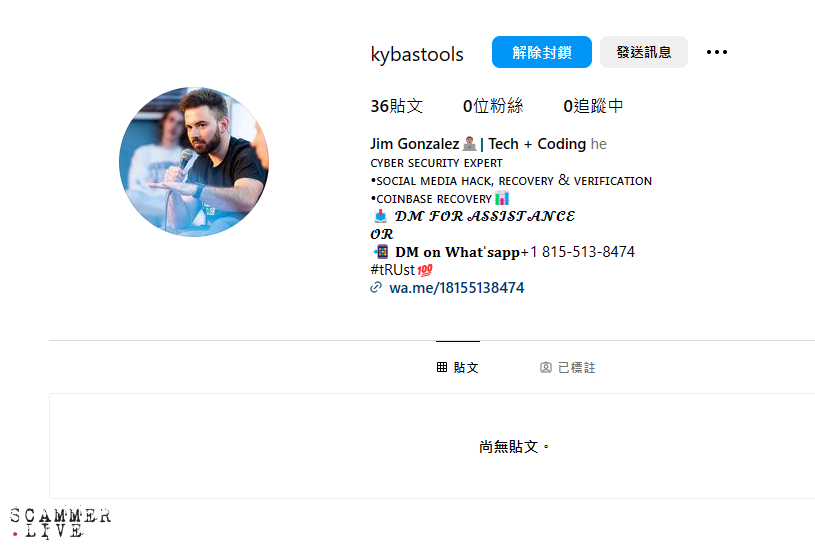Open the 0位粉絲 followers list
Viewport: 815px width, 550px height.
[x=493, y=106]
